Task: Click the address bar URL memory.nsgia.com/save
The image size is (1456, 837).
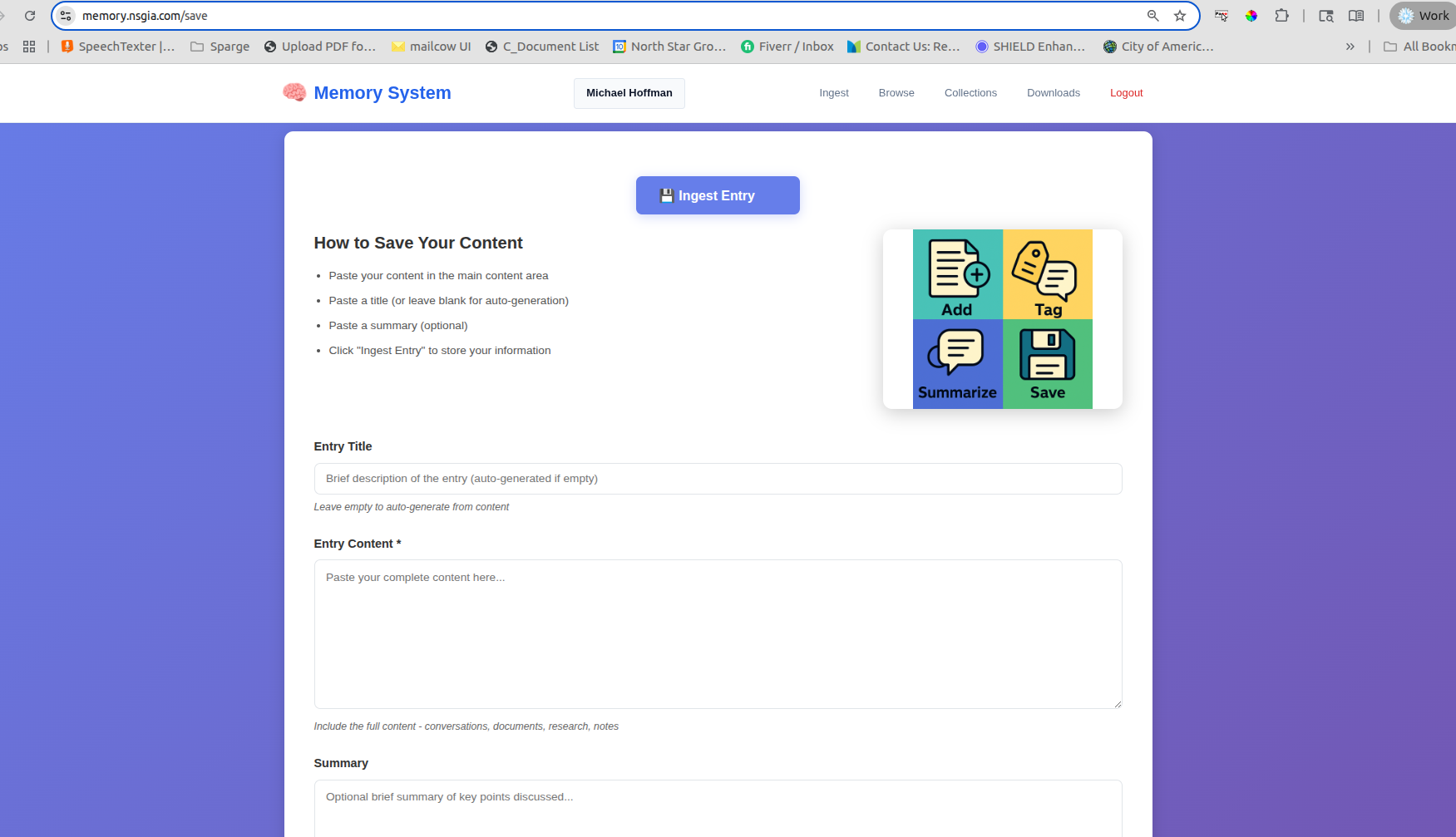Action: 145,16
